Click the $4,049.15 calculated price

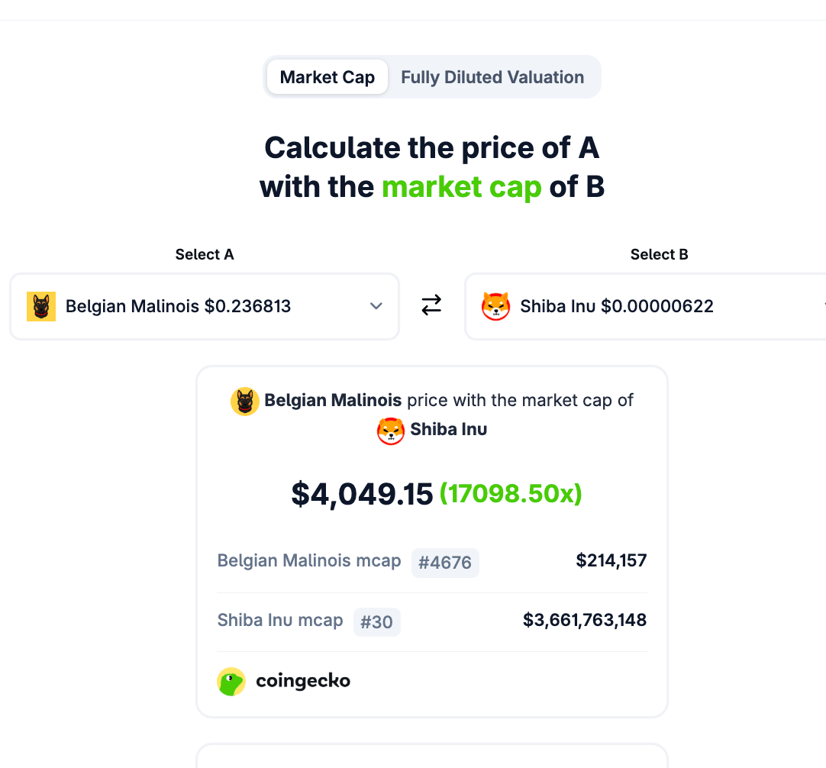(x=362, y=494)
